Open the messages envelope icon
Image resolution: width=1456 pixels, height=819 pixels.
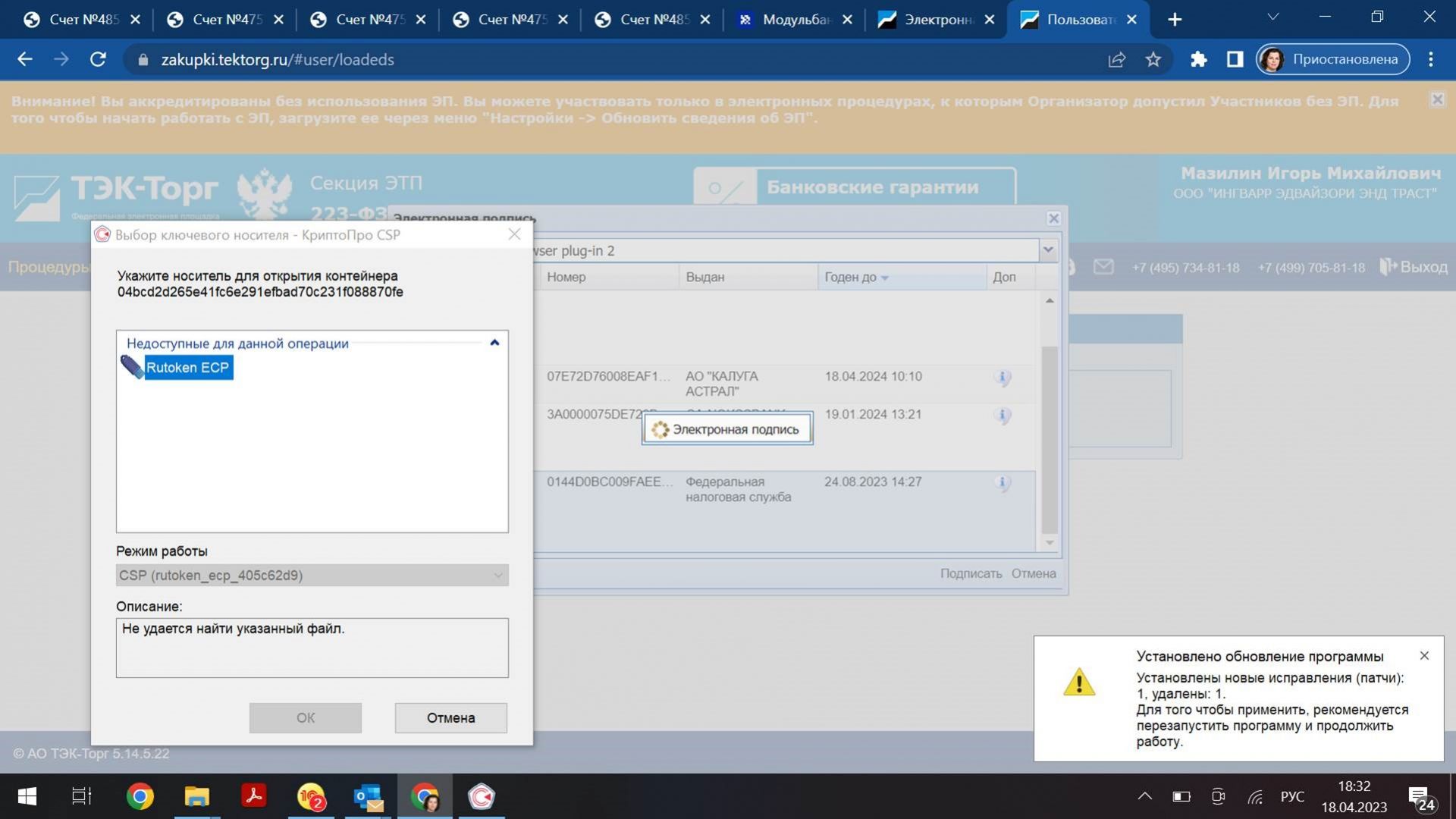1103,267
